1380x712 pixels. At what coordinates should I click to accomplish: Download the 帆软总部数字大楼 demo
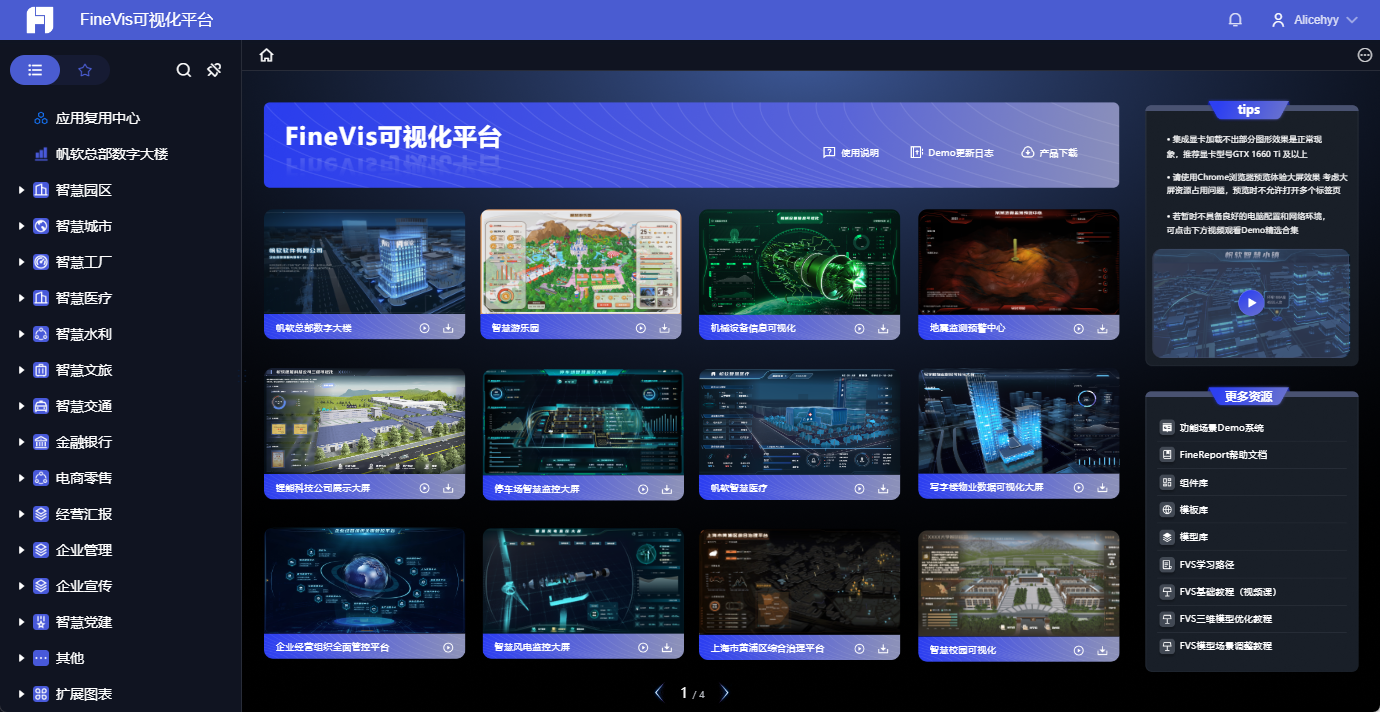coord(450,326)
